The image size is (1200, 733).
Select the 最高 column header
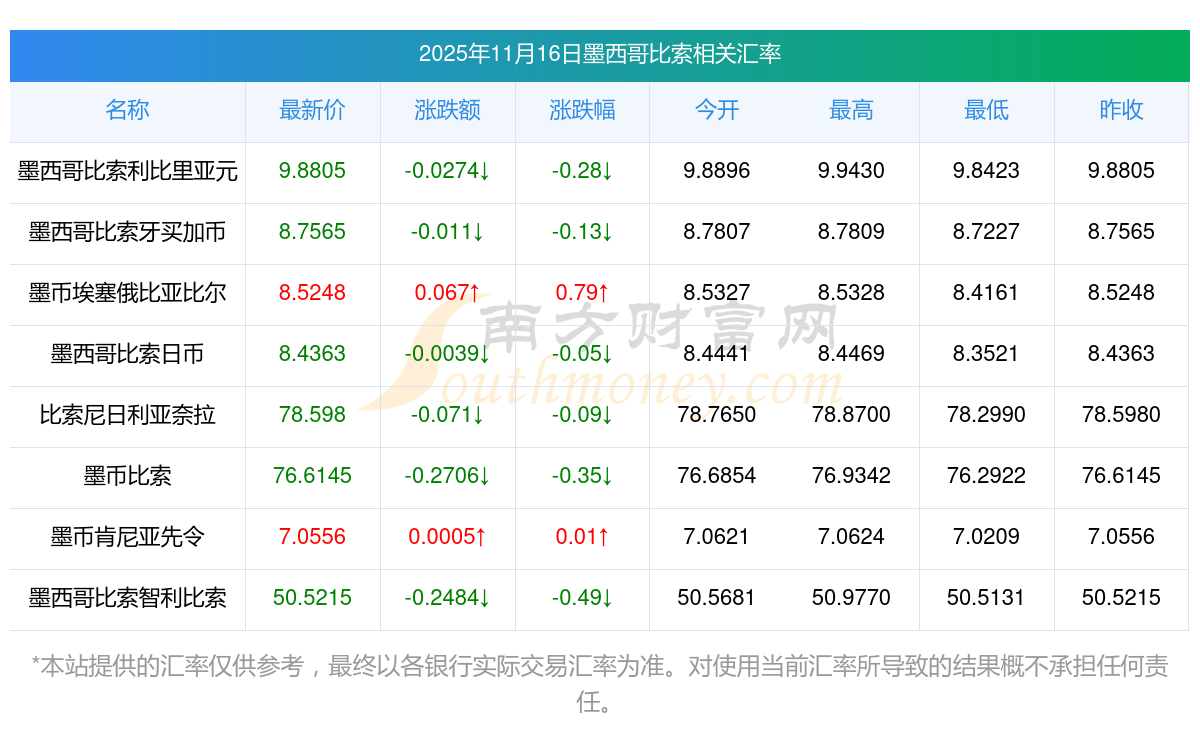852,110
